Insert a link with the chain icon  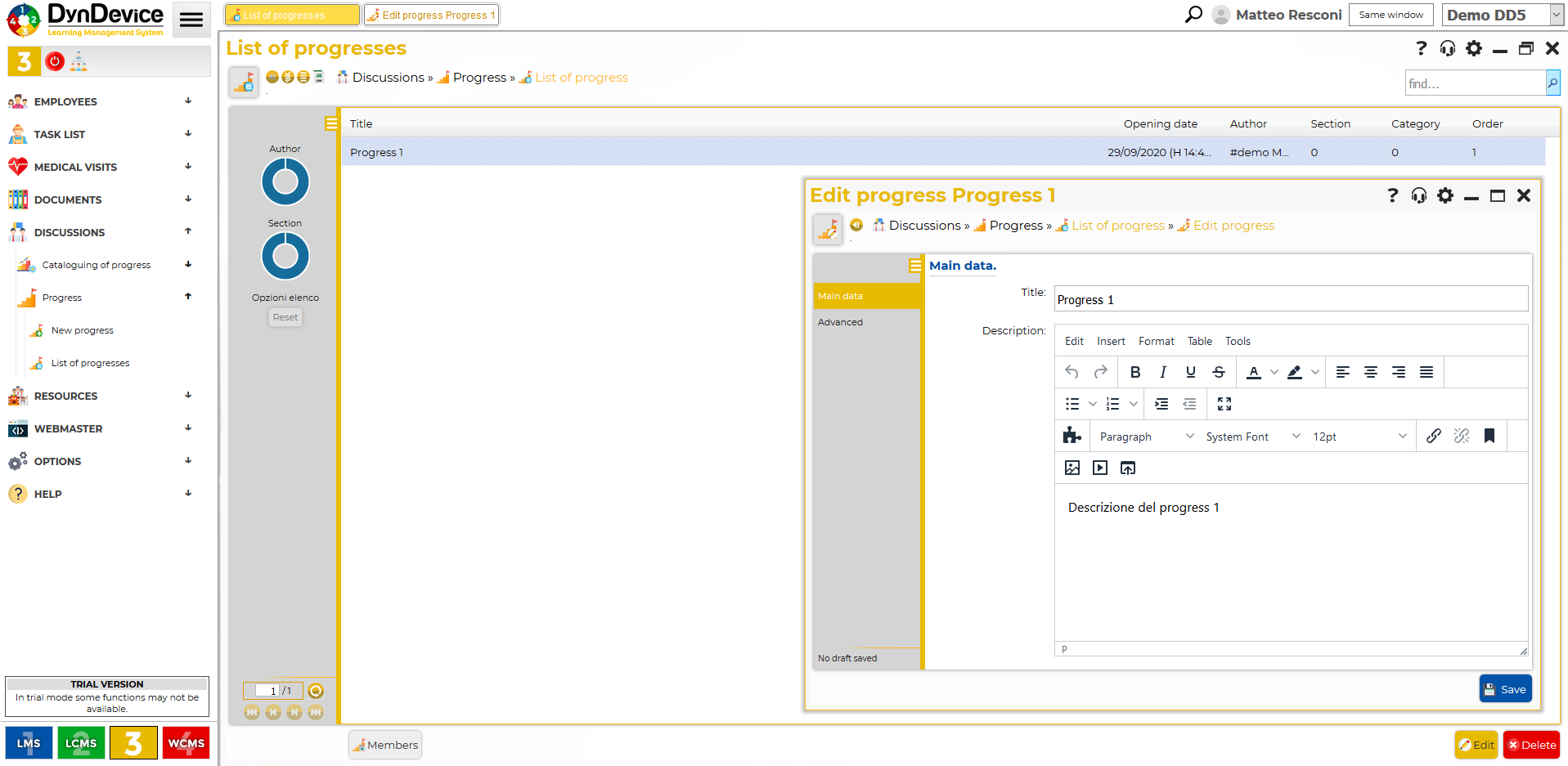click(x=1433, y=436)
